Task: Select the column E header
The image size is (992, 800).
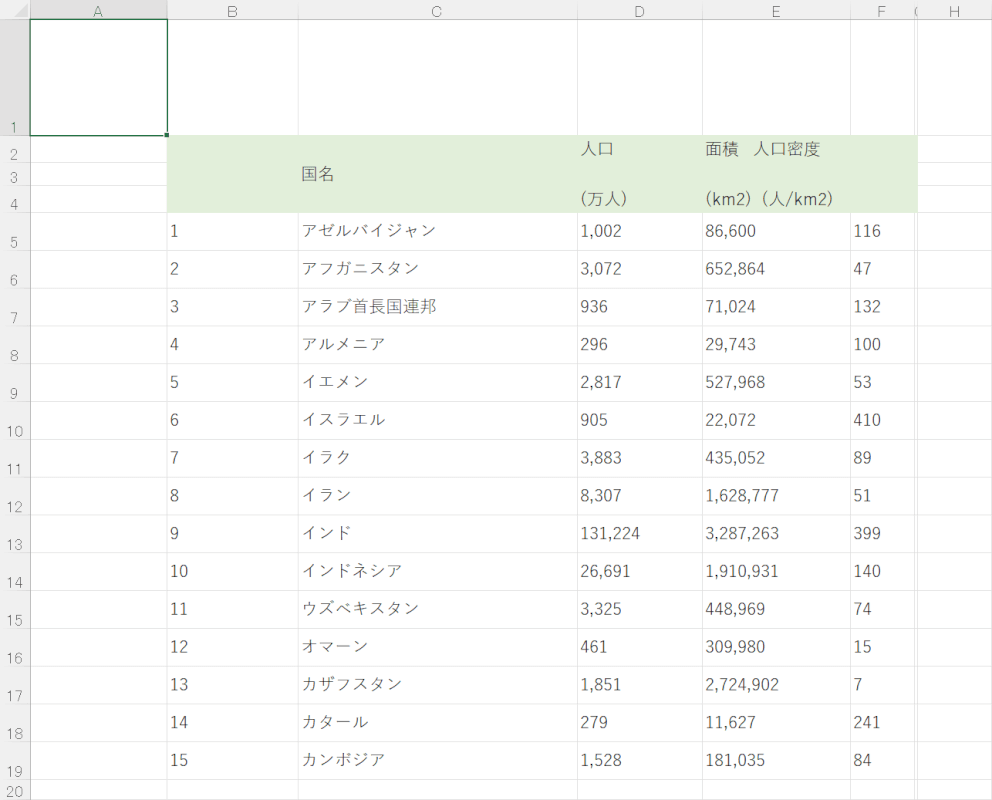Action: coord(776,10)
